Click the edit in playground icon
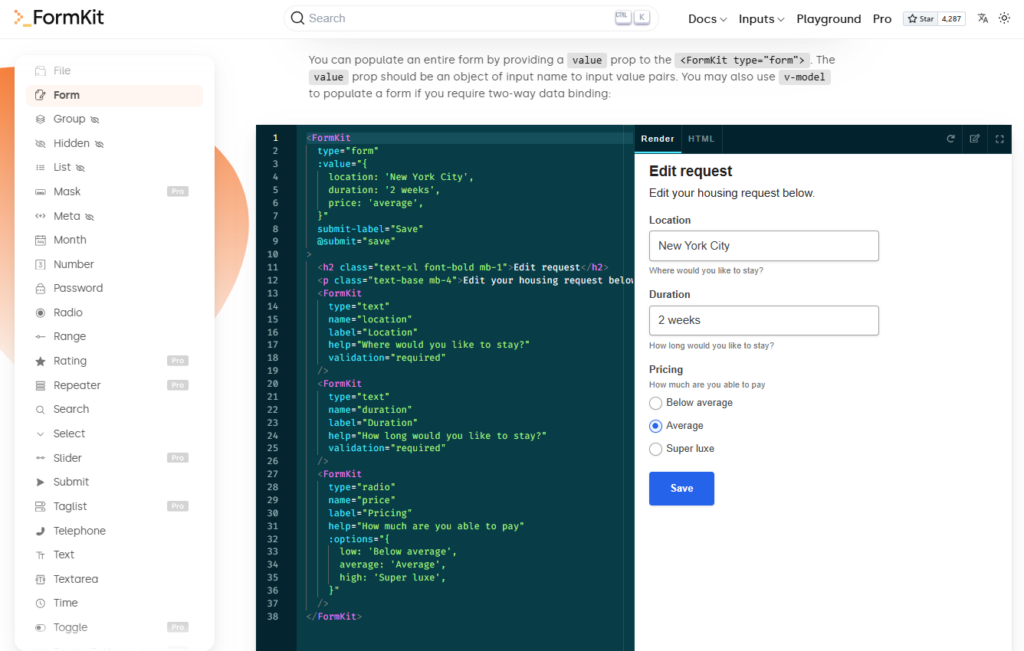 [x=974, y=139]
